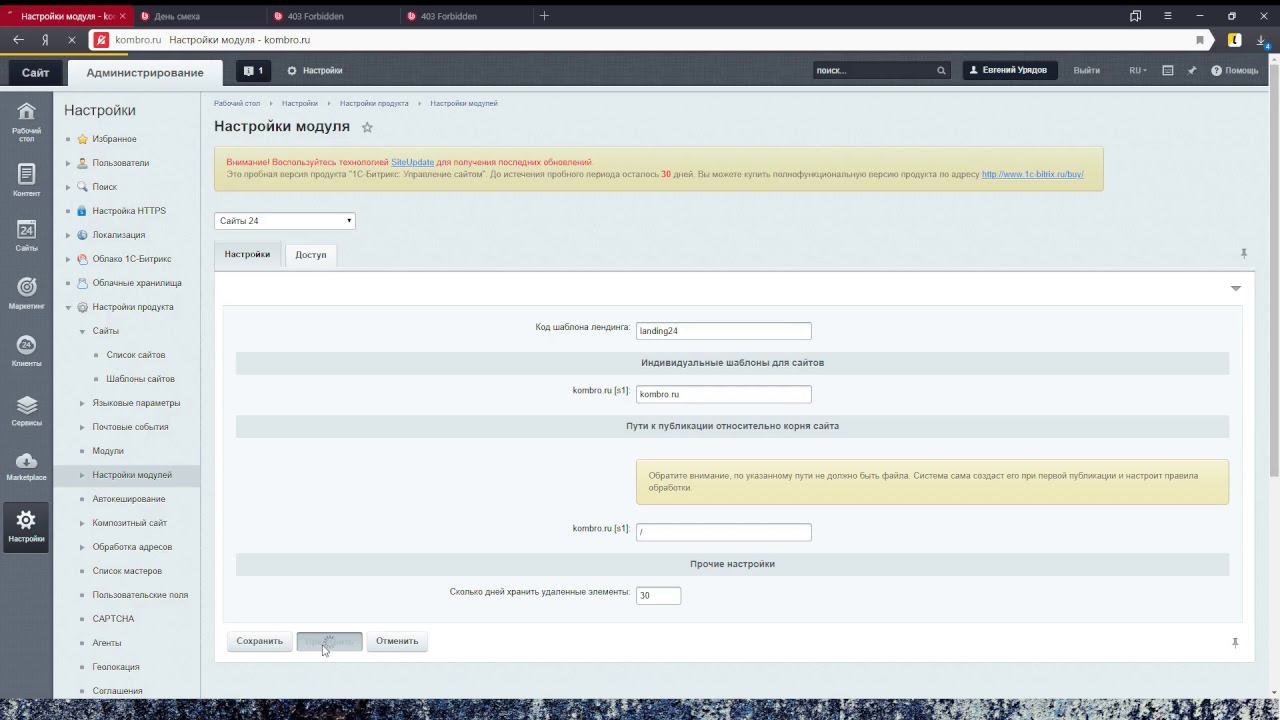Pin the admin panel with pin icon
Viewport: 1280px width, 720px height.
(1192, 71)
